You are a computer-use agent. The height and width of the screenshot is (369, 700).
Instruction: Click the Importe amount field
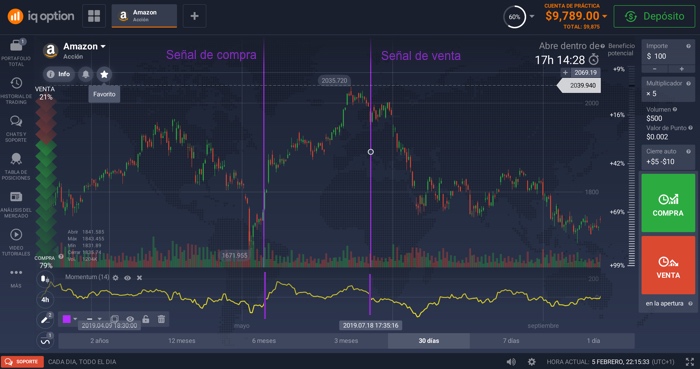[x=668, y=52]
